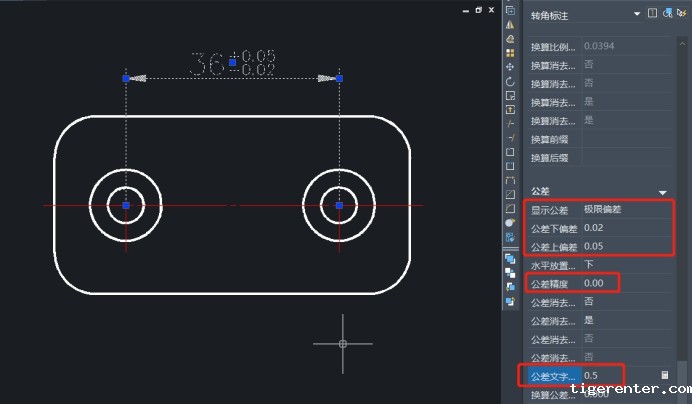The width and height of the screenshot is (692, 405).
Task: Select the Mirror tool in the modify toolbar
Action: point(510,24)
